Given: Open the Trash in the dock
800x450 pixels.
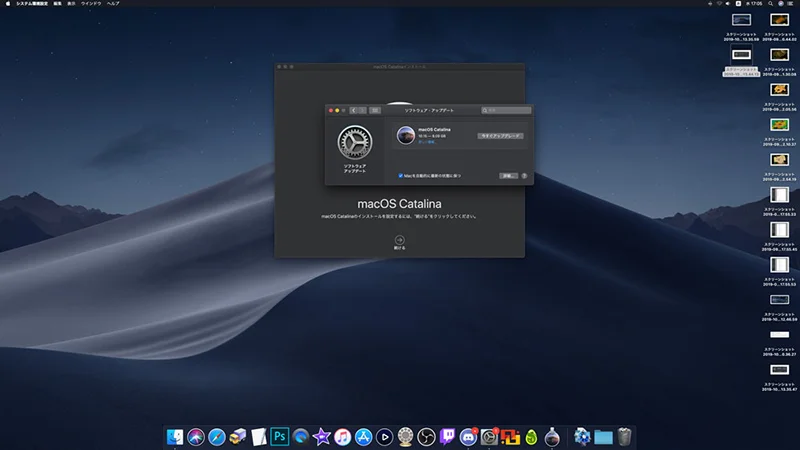Looking at the screenshot, I should [x=624, y=436].
